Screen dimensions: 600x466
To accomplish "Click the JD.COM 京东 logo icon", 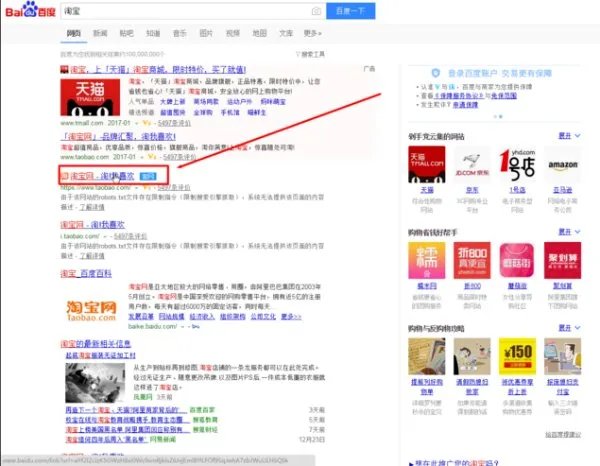I will point(472,165).
